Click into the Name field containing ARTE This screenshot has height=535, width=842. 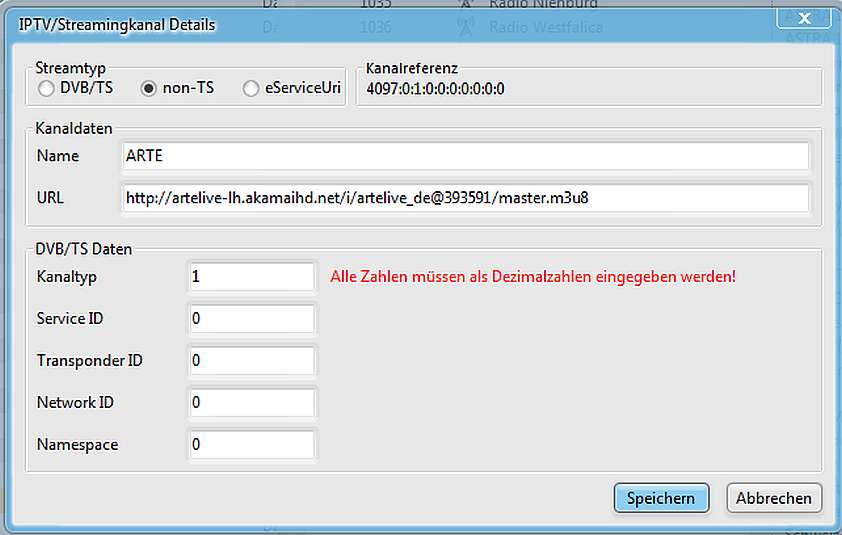point(464,156)
